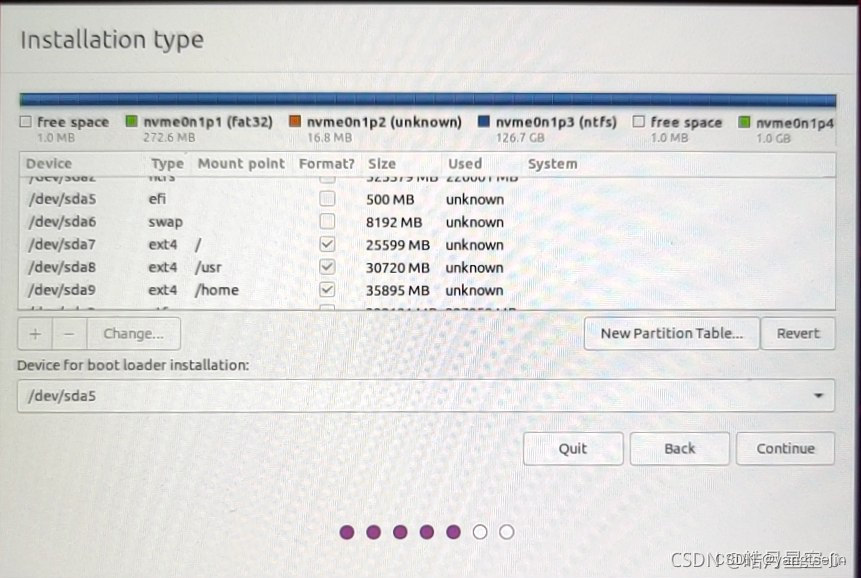Click the Type column header

pyautogui.click(x=167, y=164)
